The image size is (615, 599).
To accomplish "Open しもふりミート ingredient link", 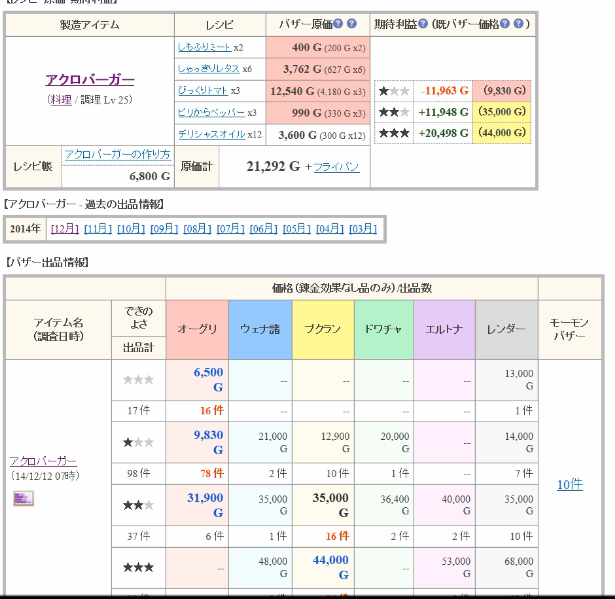I will pos(204,47).
